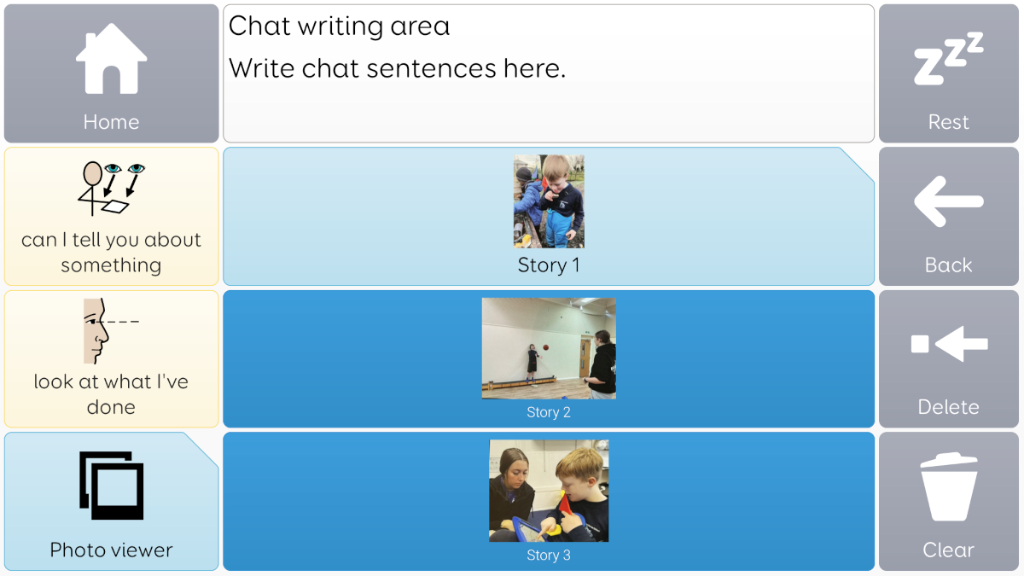Tap the Photo viewer label
Screen dimensions: 1024x576
click(x=111, y=550)
